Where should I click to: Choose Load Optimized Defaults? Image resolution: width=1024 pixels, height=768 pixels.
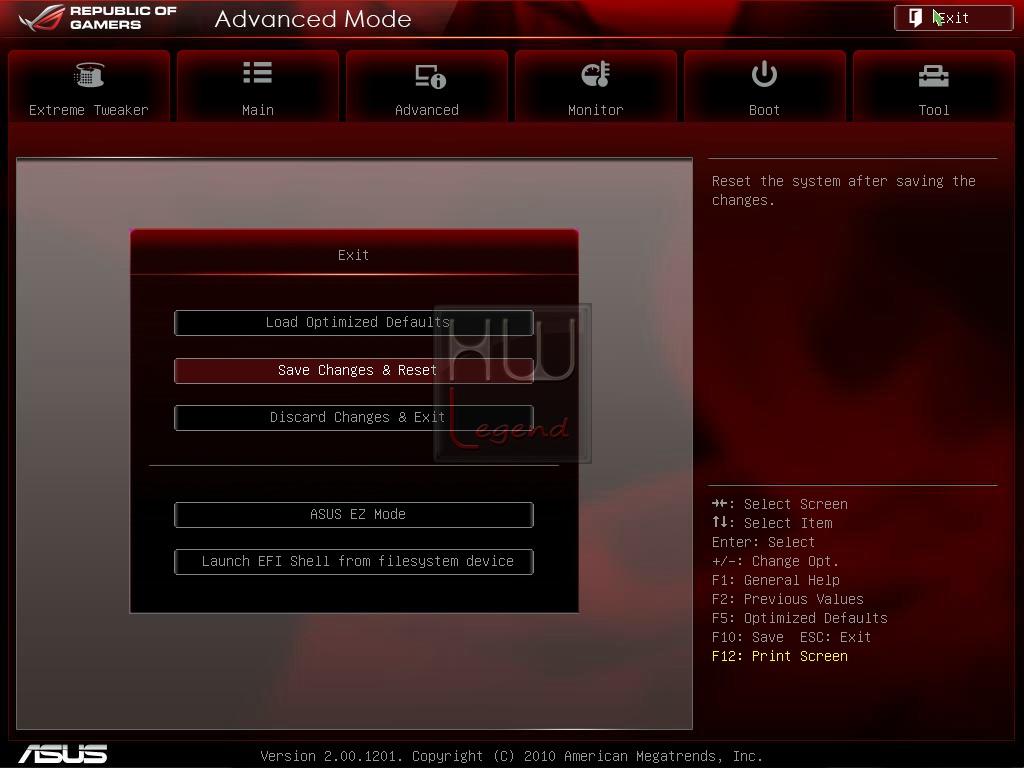tap(354, 323)
